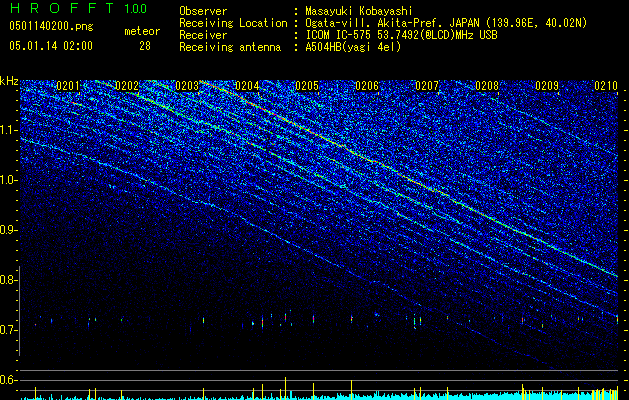
Task: Click the 0206 time label
Action: [x=367, y=86]
